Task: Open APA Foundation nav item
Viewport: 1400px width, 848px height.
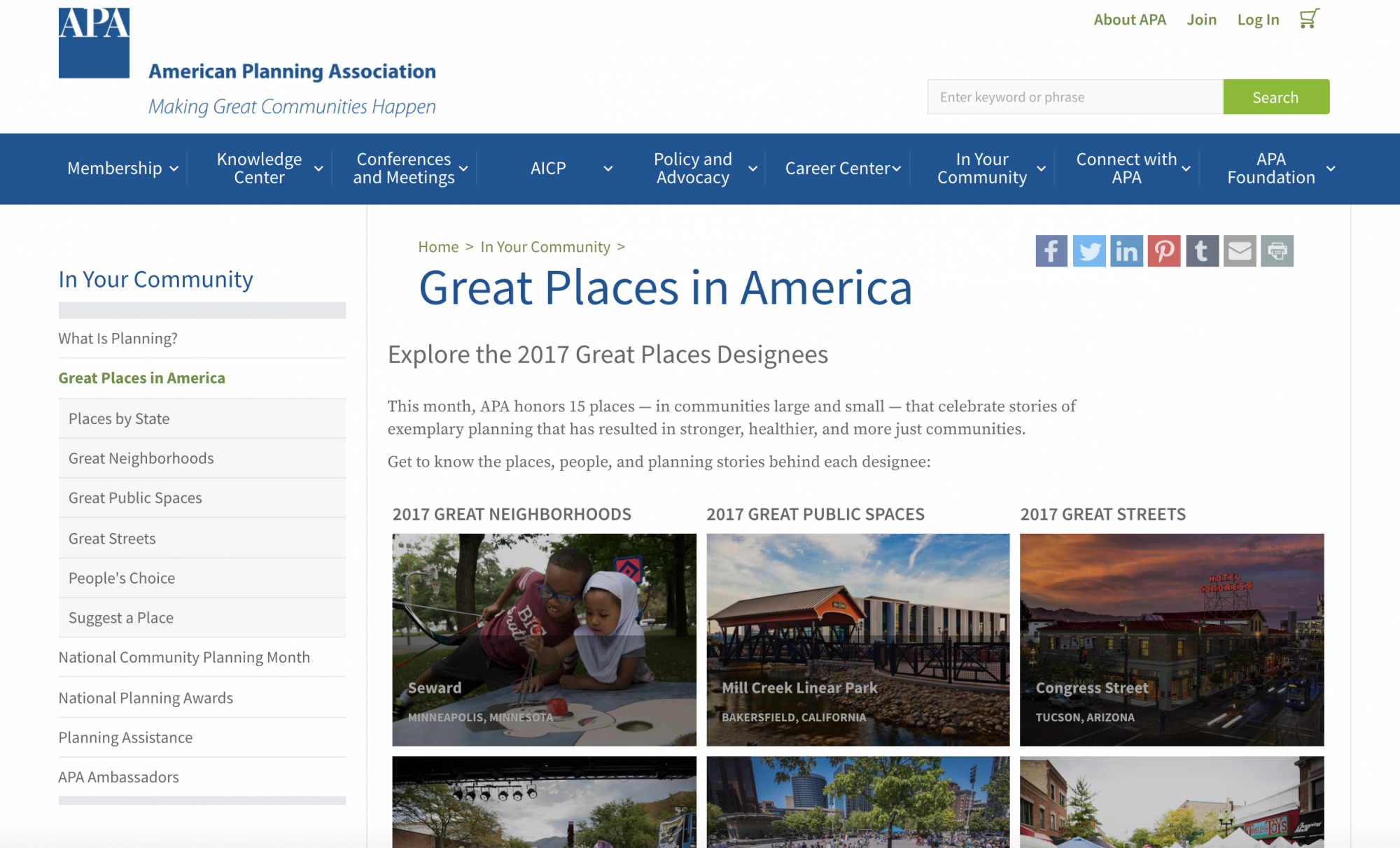Action: click(1271, 169)
